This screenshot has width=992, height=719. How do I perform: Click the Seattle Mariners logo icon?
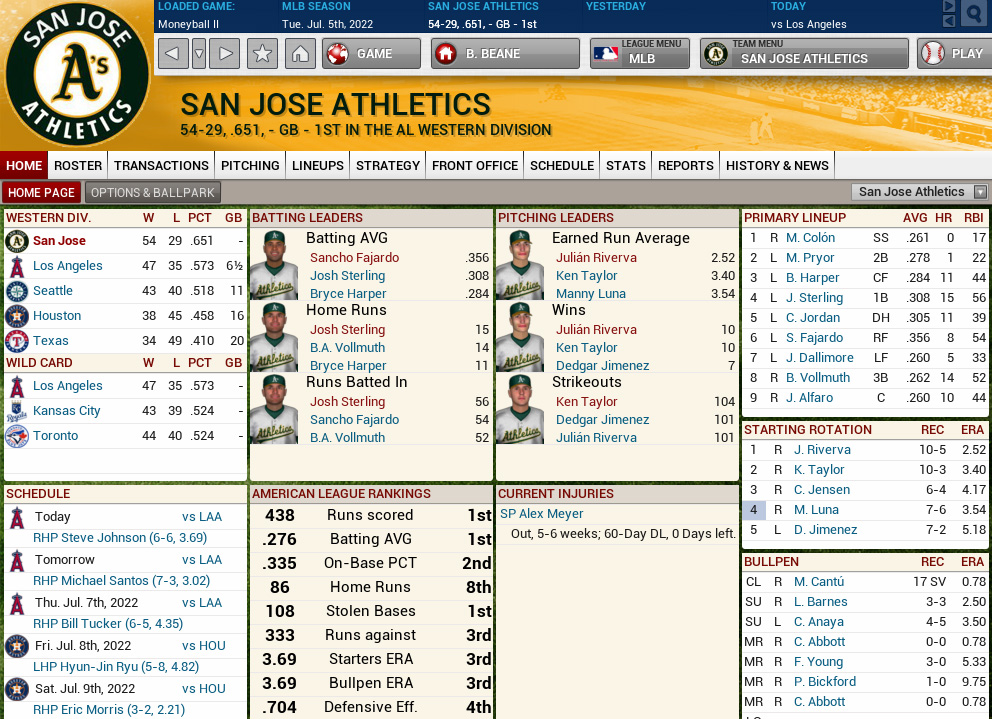17,291
